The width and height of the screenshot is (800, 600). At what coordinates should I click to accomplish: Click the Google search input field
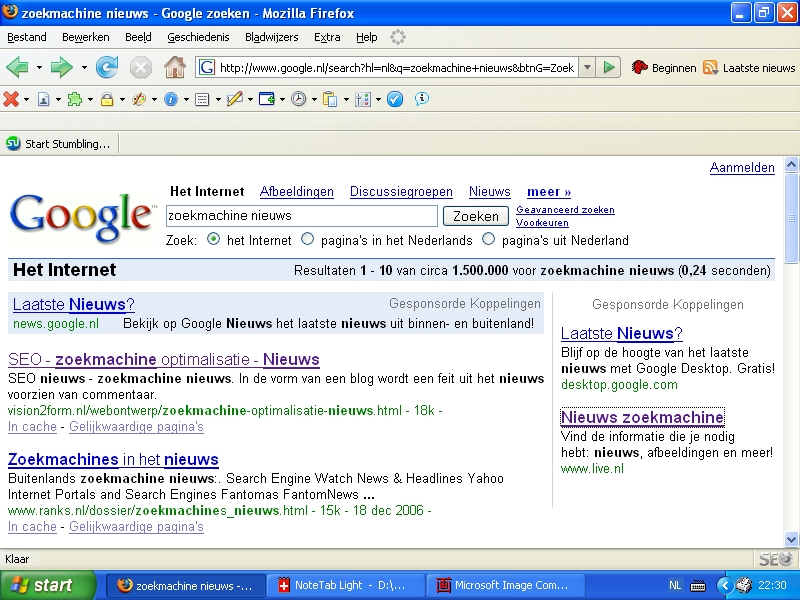(302, 216)
